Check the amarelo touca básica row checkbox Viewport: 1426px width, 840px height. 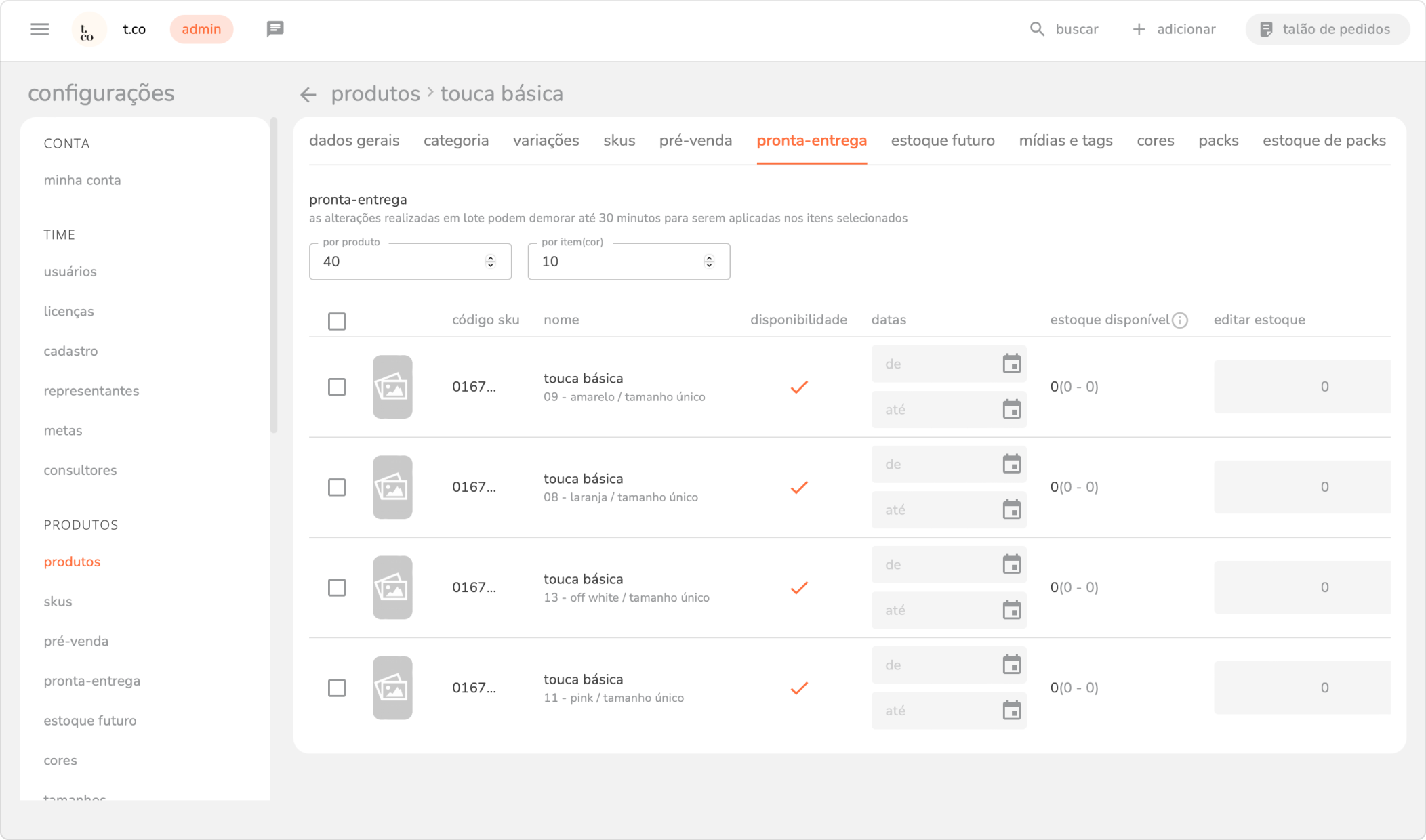tap(337, 387)
